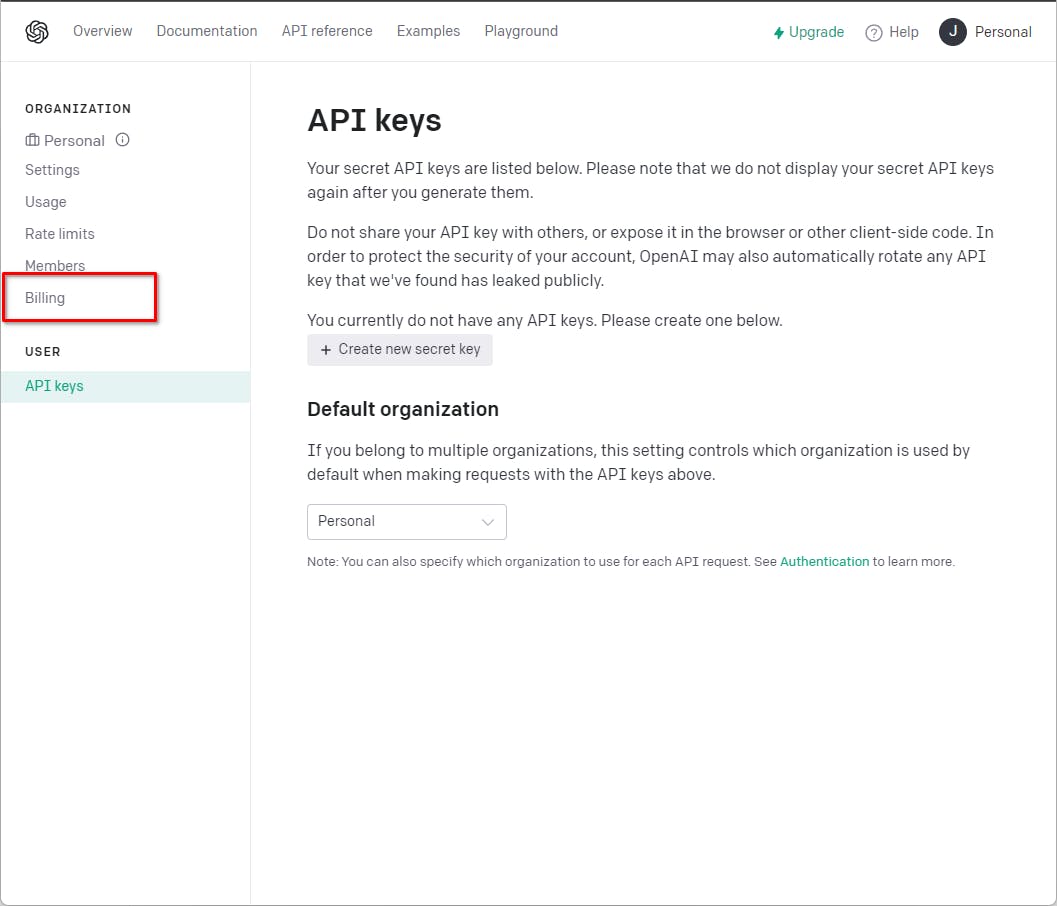Click the OpenAI logo icon

click(x=37, y=32)
